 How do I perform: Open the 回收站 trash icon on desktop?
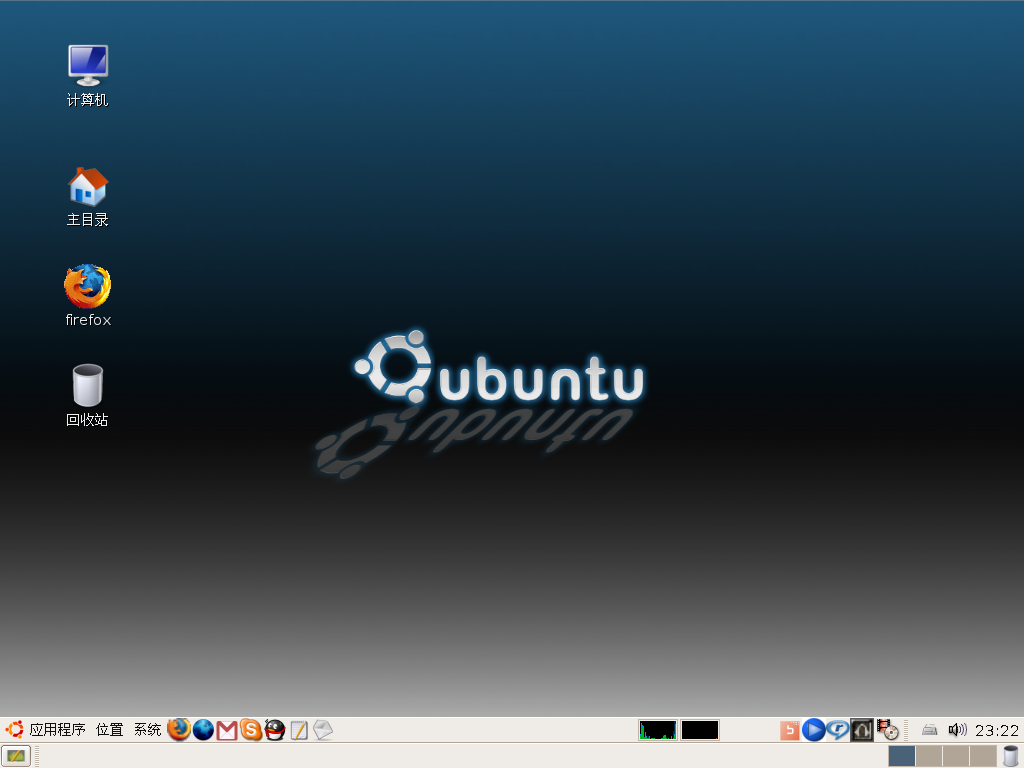coord(88,396)
